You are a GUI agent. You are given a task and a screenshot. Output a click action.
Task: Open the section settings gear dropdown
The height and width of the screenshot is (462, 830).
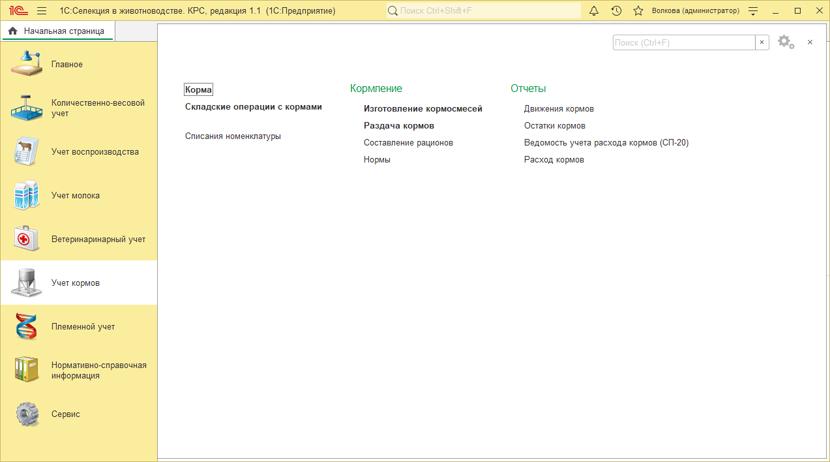(x=786, y=42)
